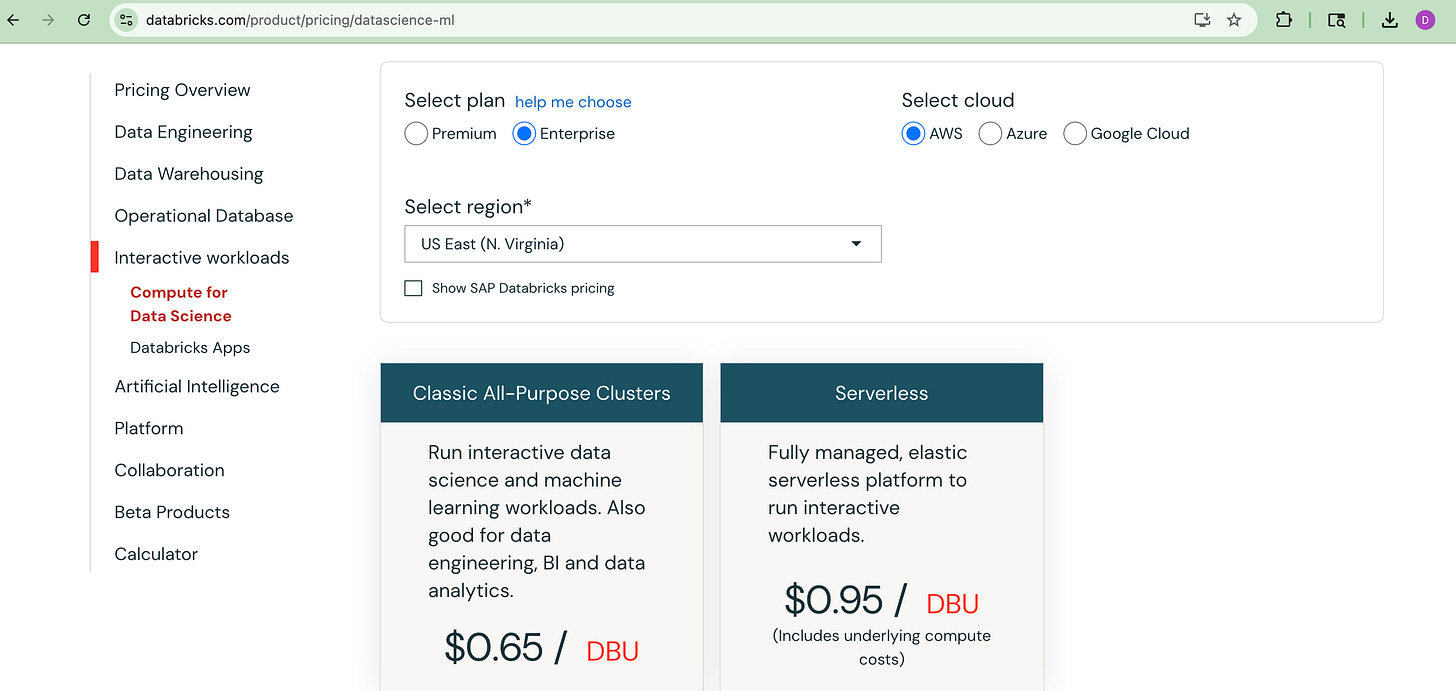Open Data Warehousing sidebar item
This screenshot has width=1456, height=691.
coord(189,174)
